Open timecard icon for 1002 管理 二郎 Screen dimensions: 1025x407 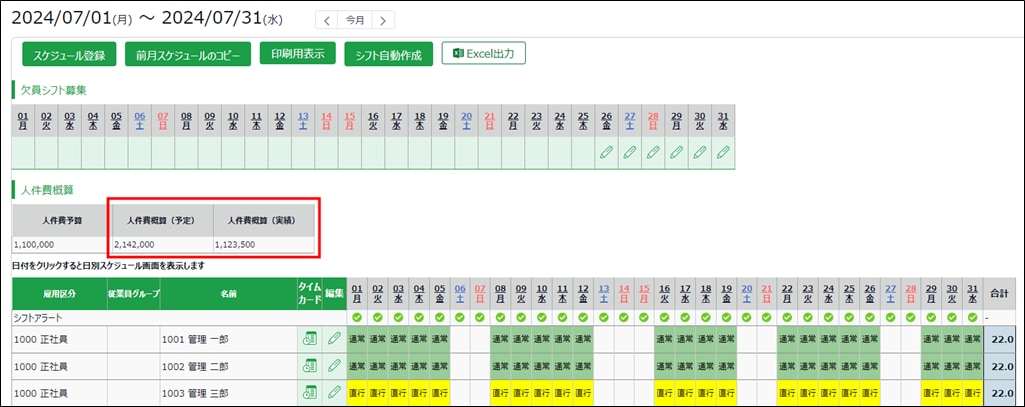click(309, 367)
